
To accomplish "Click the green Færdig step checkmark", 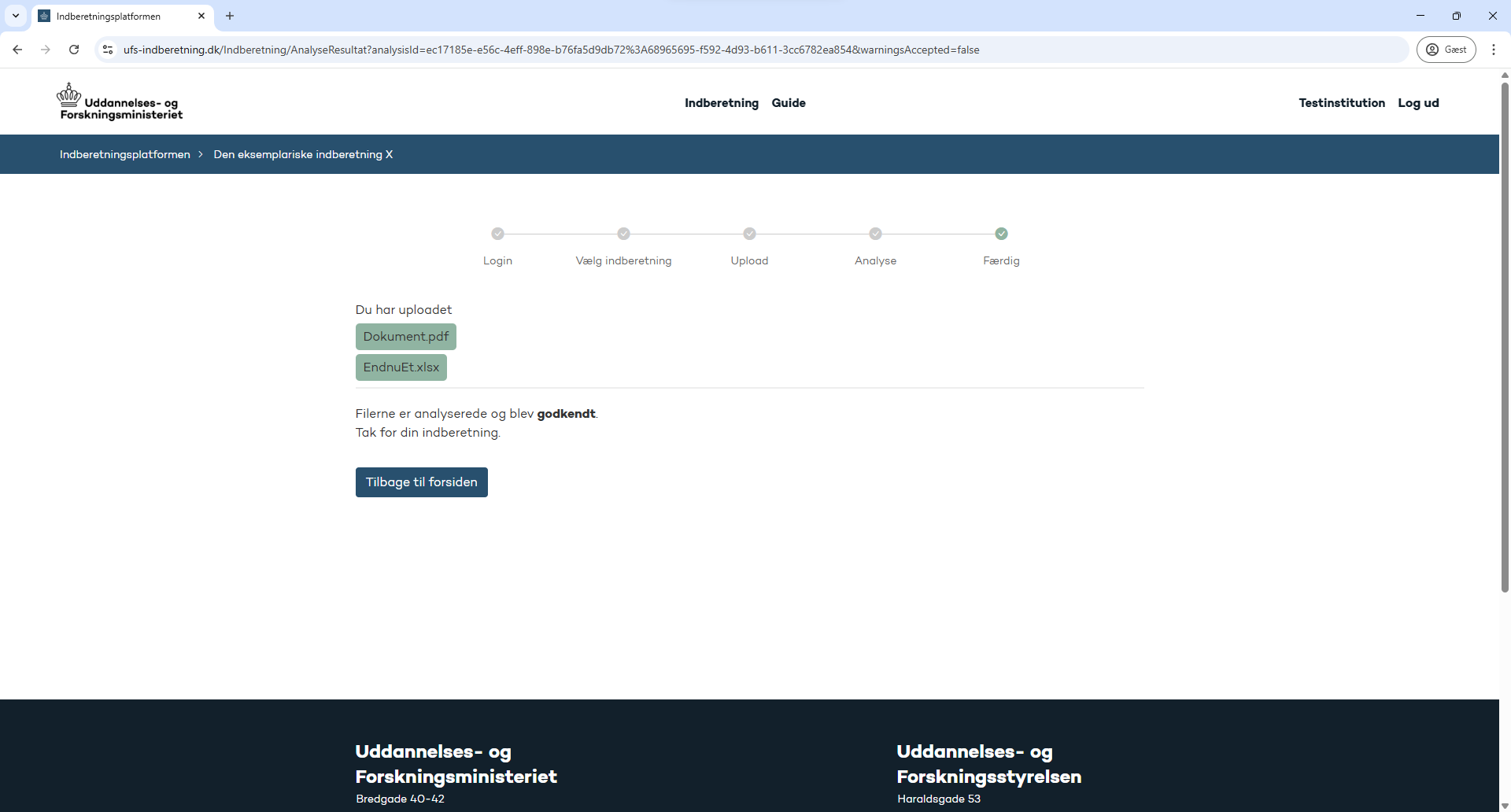I will coord(1001,234).
